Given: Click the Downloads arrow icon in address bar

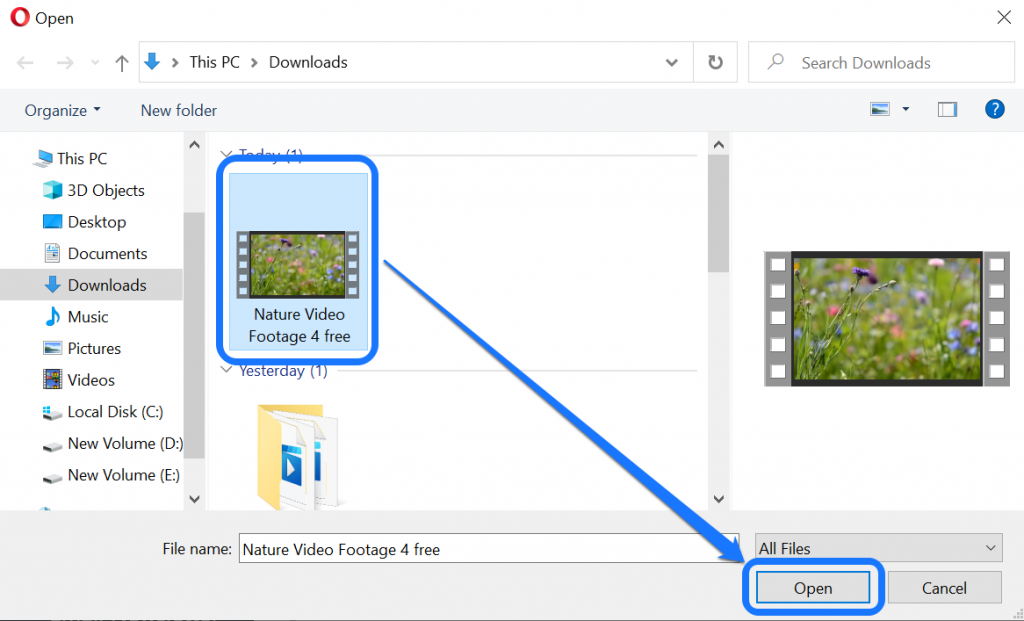Looking at the screenshot, I should click(x=152, y=62).
